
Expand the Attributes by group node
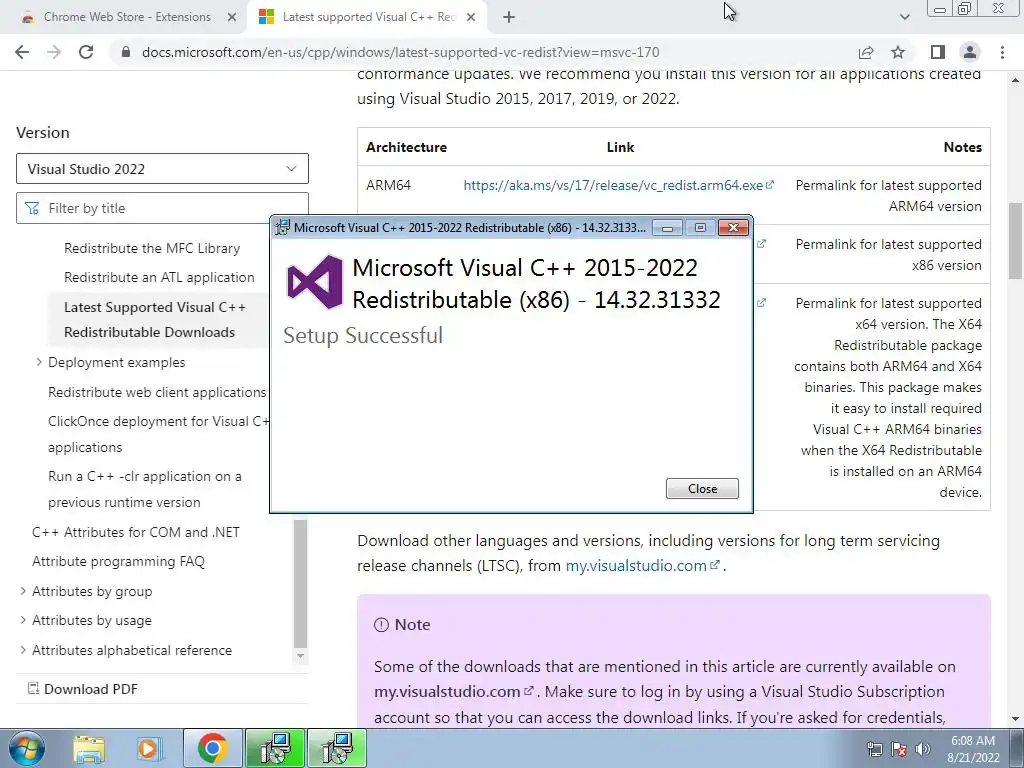pyautogui.click(x=23, y=591)
